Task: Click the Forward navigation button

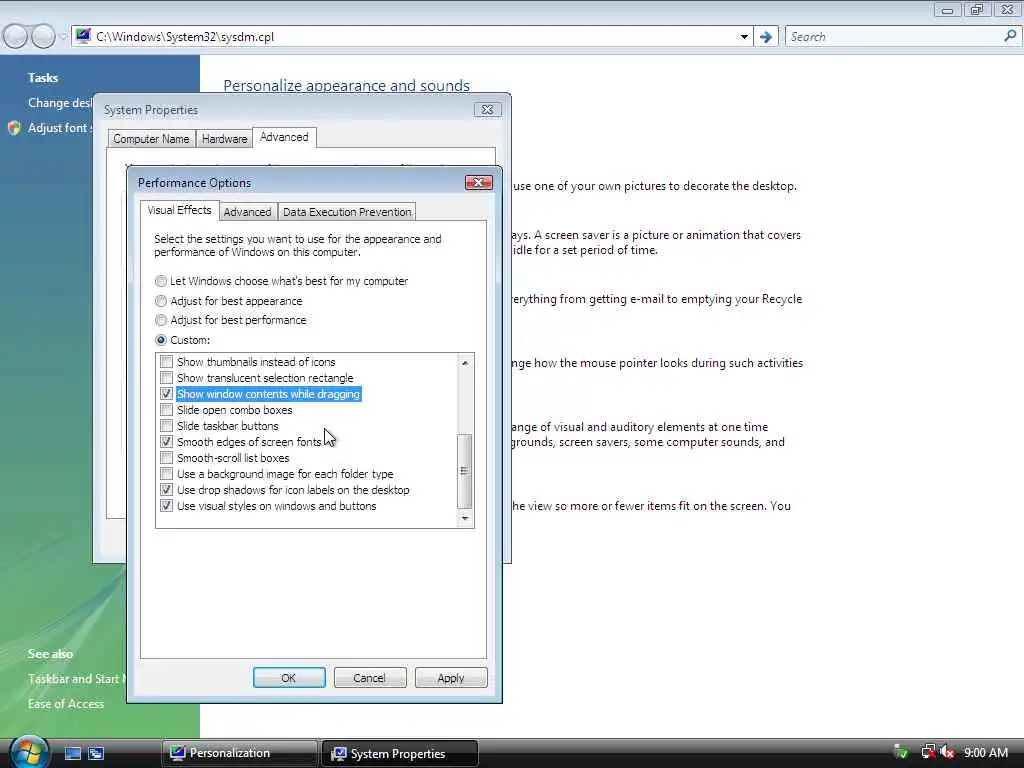Action: [x=43, y=37]
